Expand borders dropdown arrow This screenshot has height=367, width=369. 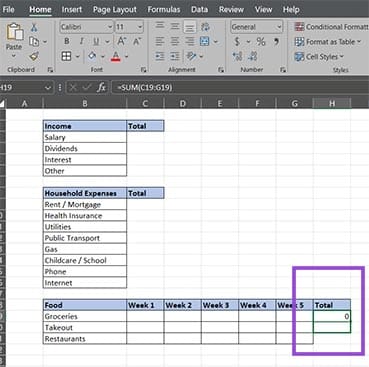tap(77, 56)
